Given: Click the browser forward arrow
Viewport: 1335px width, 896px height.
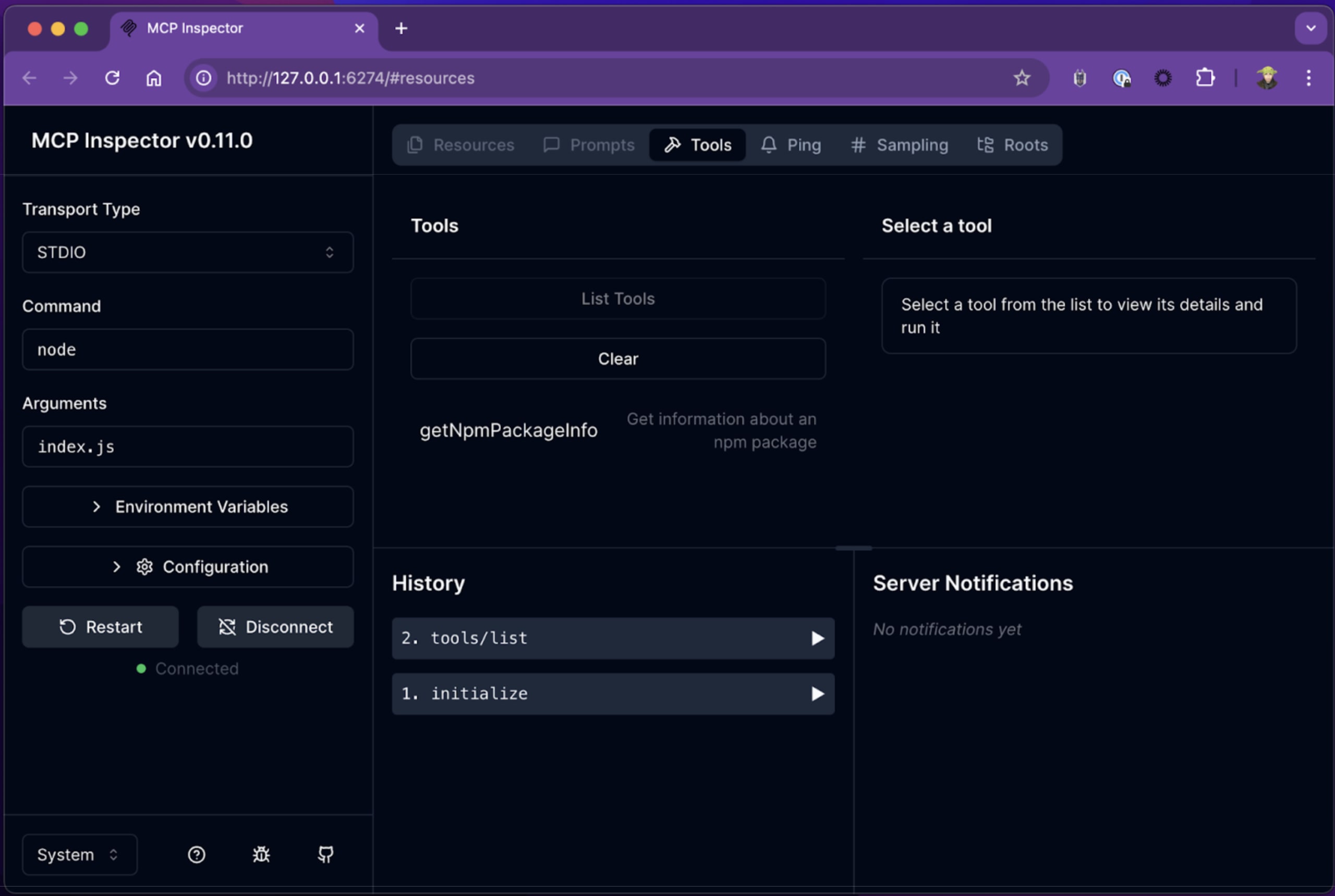Looking at the screenshot, I should [70, 78].
